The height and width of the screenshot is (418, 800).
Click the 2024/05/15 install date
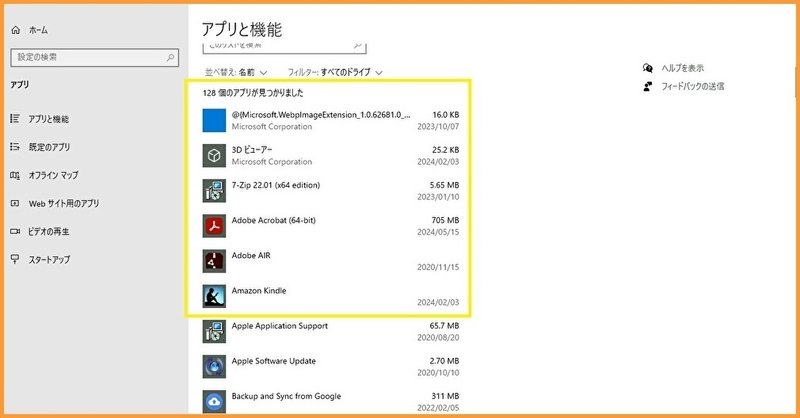pos(438,232)
